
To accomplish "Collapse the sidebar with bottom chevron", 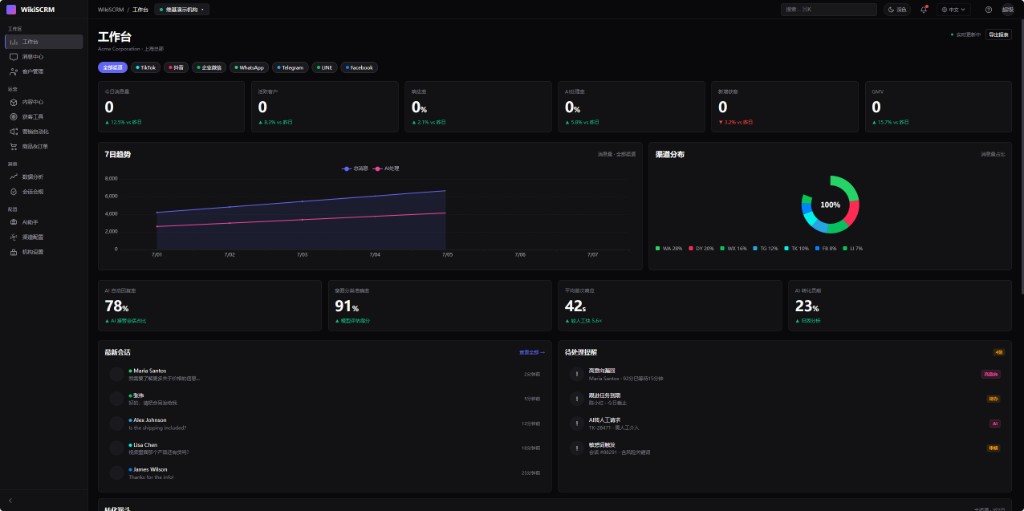I will (x=10, y=501).
